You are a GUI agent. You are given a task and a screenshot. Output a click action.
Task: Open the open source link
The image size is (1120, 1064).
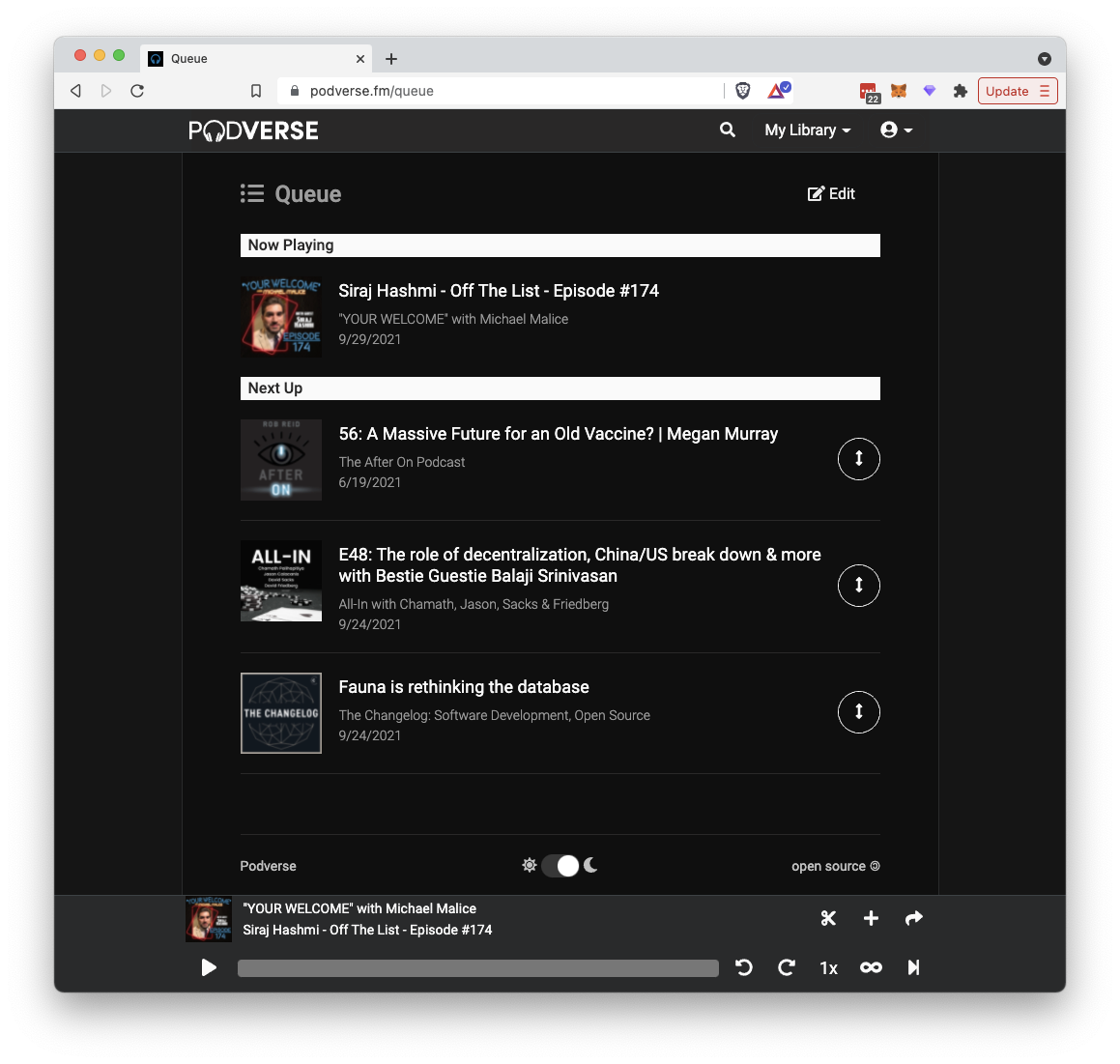point(835,866)
